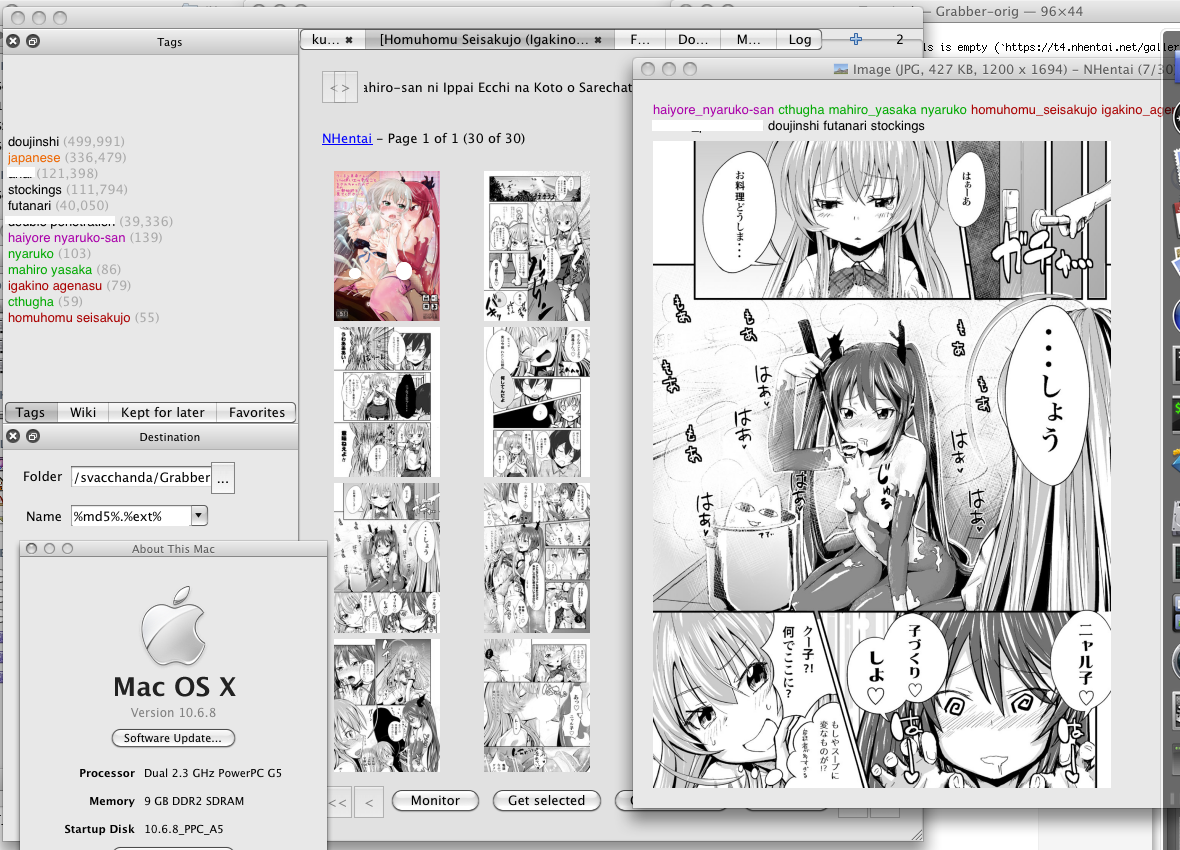Select the color cover thumbnail in results
Image resolution: width=1180 pixels, height=850 pixels.
coord(387,245)
